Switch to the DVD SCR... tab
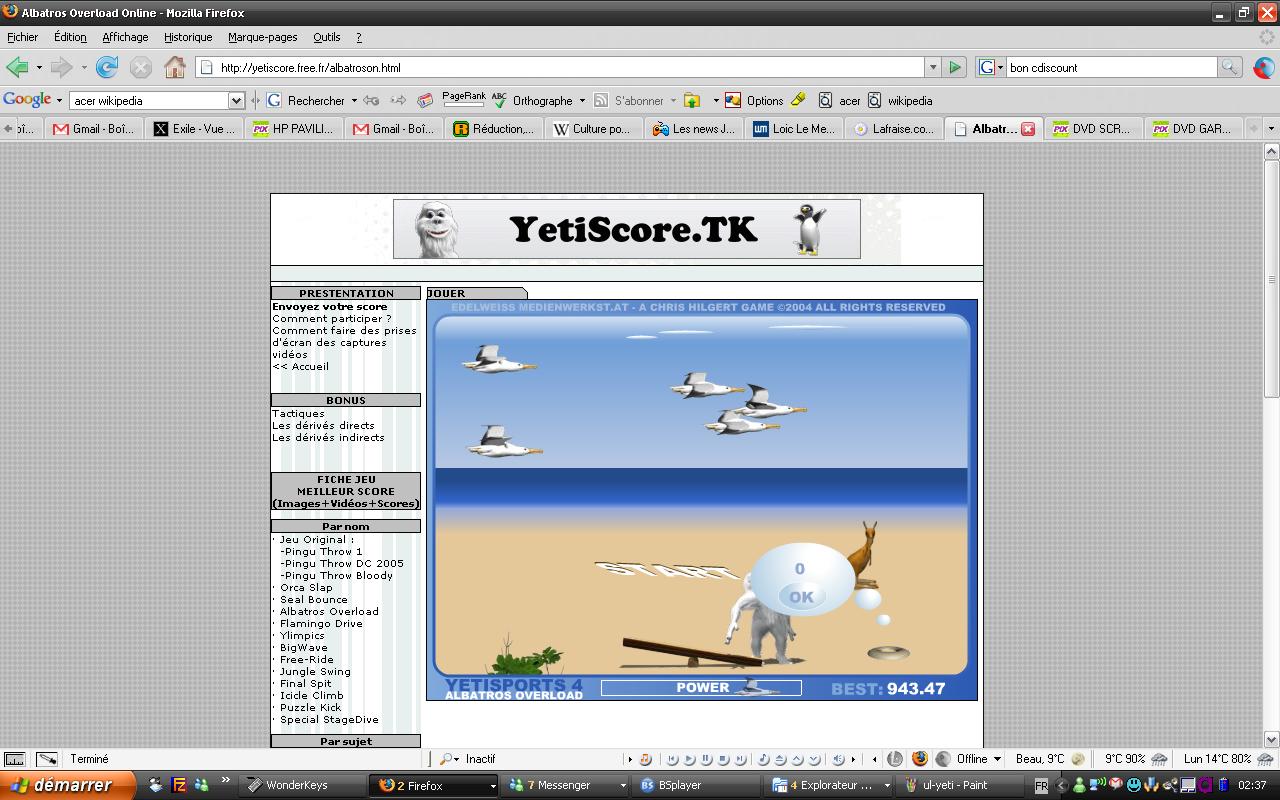 [x=1092, y=129]
